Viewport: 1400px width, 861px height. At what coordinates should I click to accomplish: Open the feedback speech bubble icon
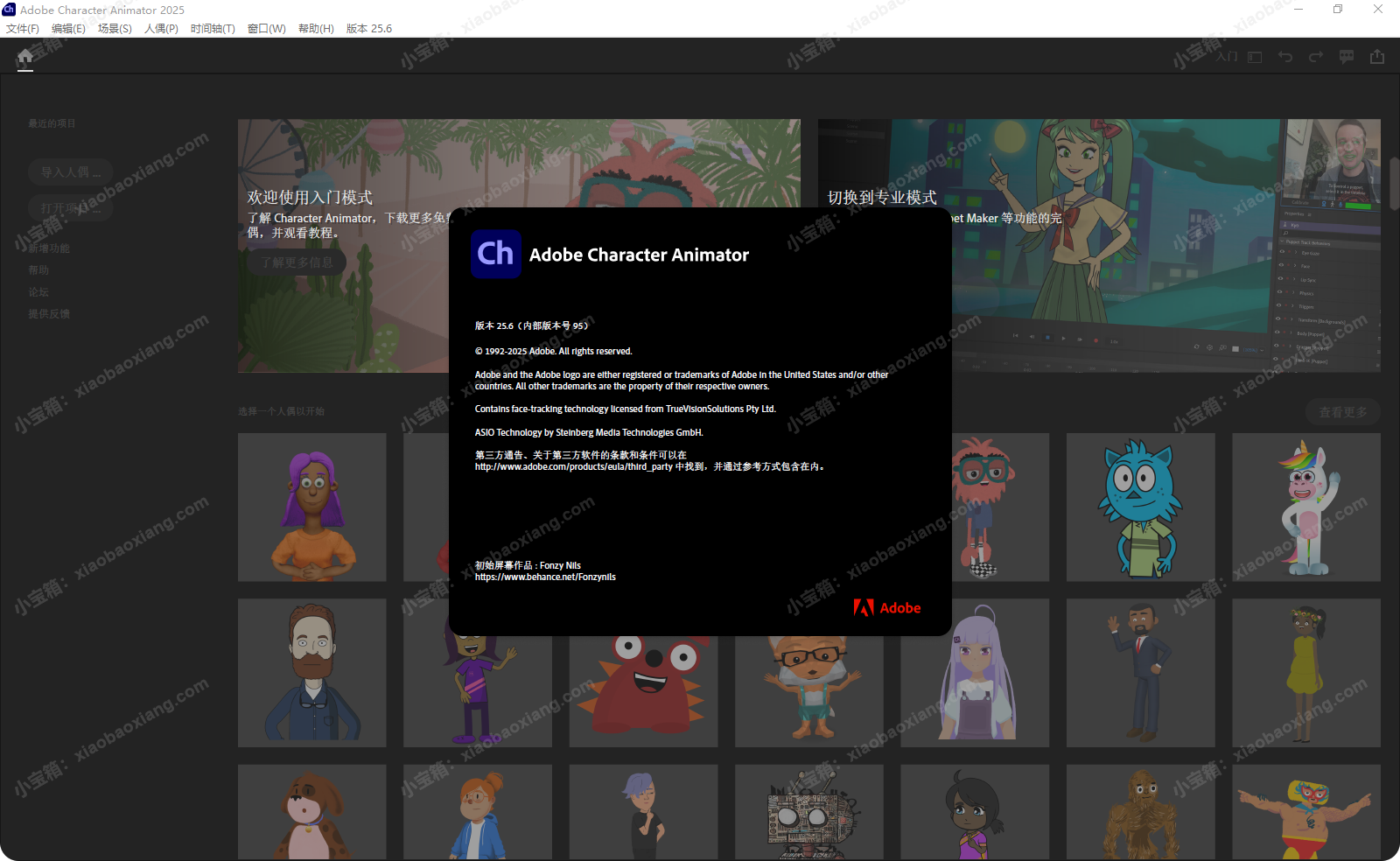1347,57
